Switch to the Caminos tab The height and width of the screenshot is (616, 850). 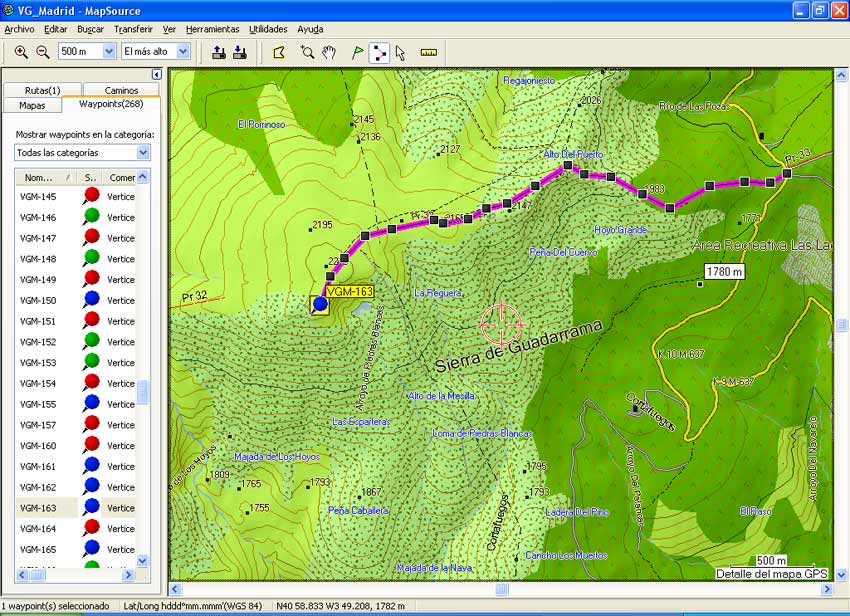click(x=121, y=91)
